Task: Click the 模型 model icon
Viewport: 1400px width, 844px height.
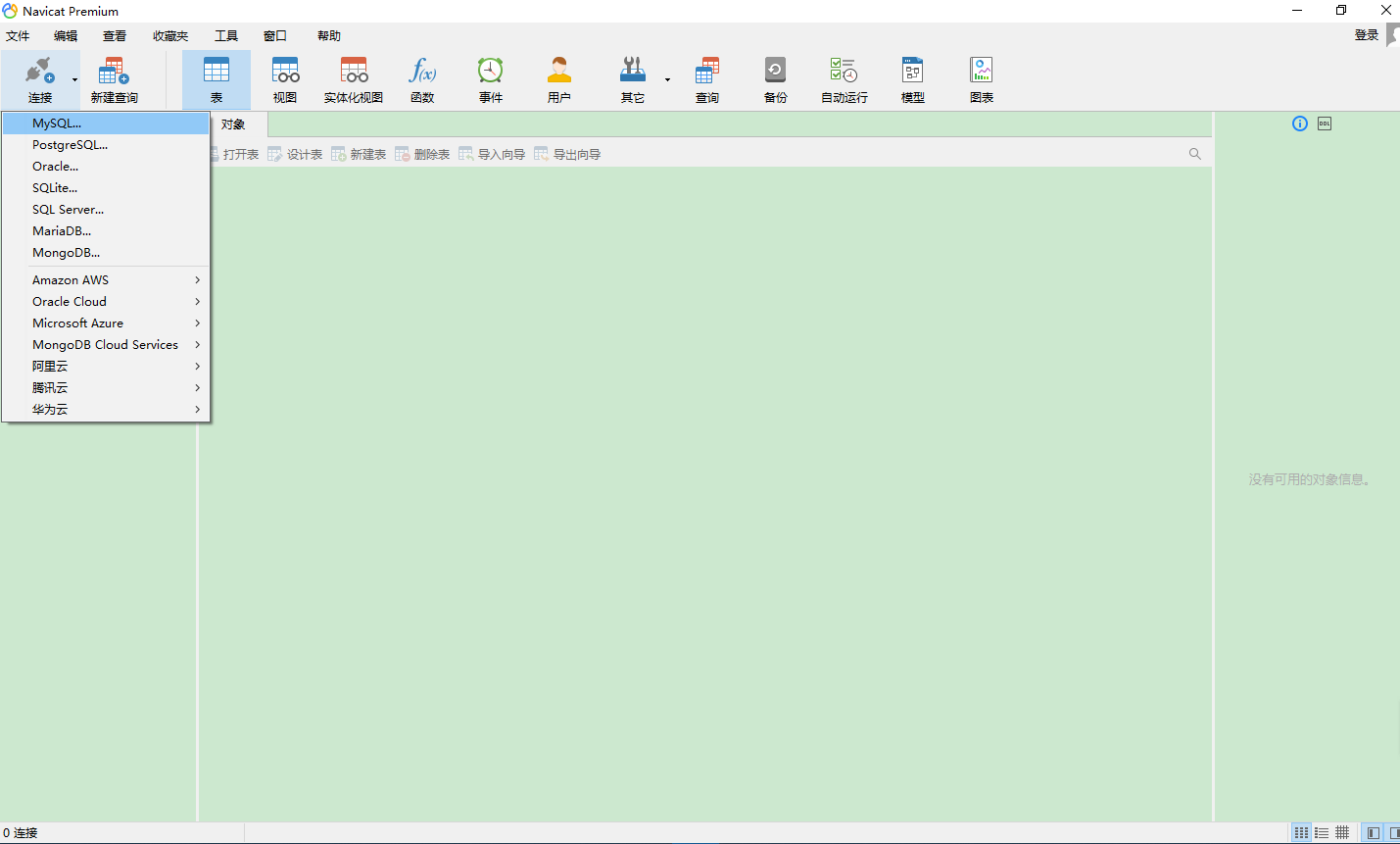Action: coord(913,71)
